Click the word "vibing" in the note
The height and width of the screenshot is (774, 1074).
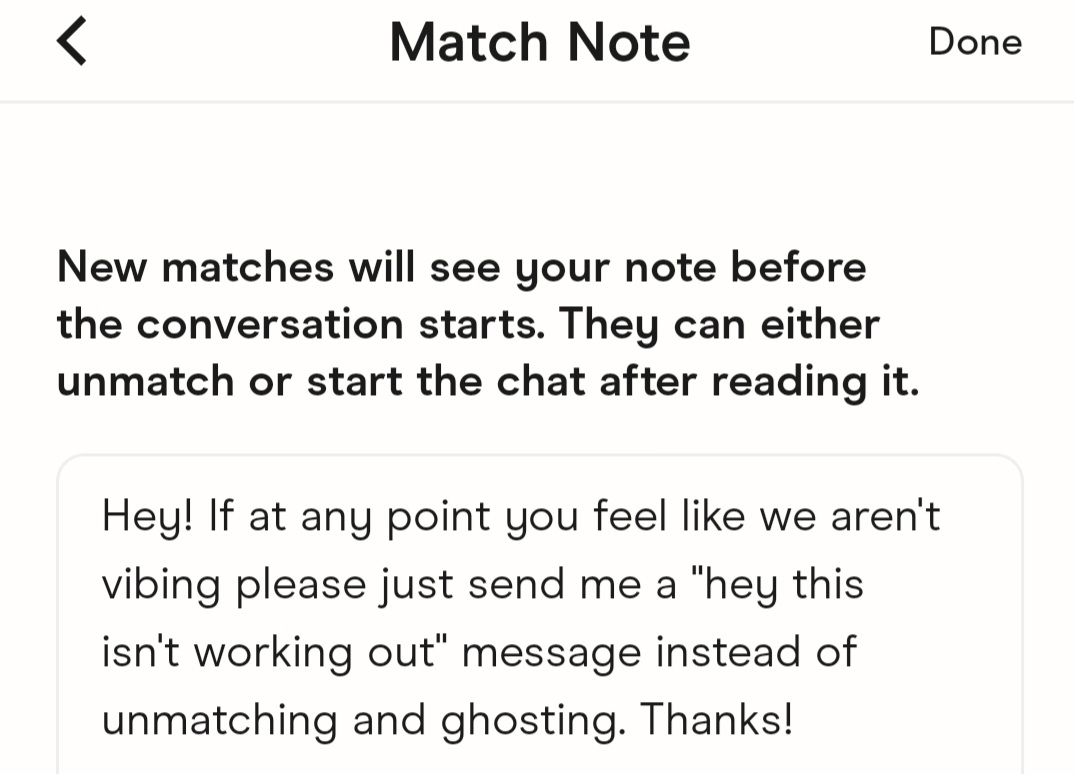162,585
